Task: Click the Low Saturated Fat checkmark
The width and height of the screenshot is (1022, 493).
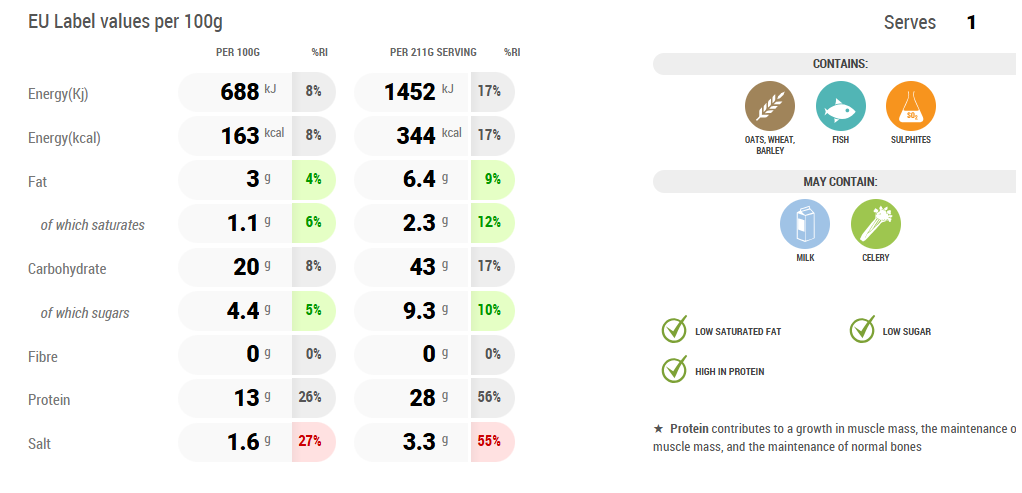Action: coord(675,330)
